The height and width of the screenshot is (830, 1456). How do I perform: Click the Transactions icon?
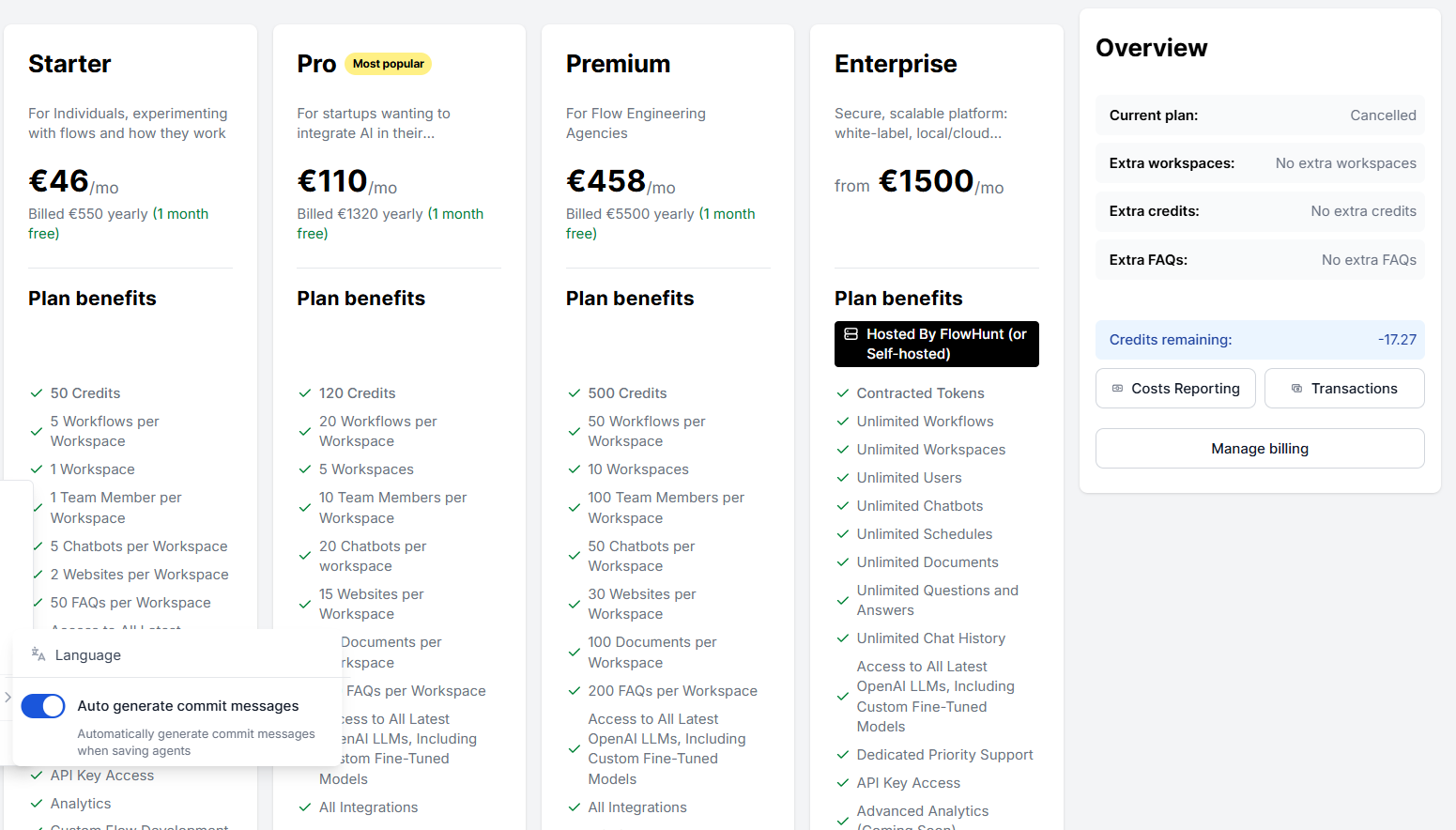coord(1296,389)
